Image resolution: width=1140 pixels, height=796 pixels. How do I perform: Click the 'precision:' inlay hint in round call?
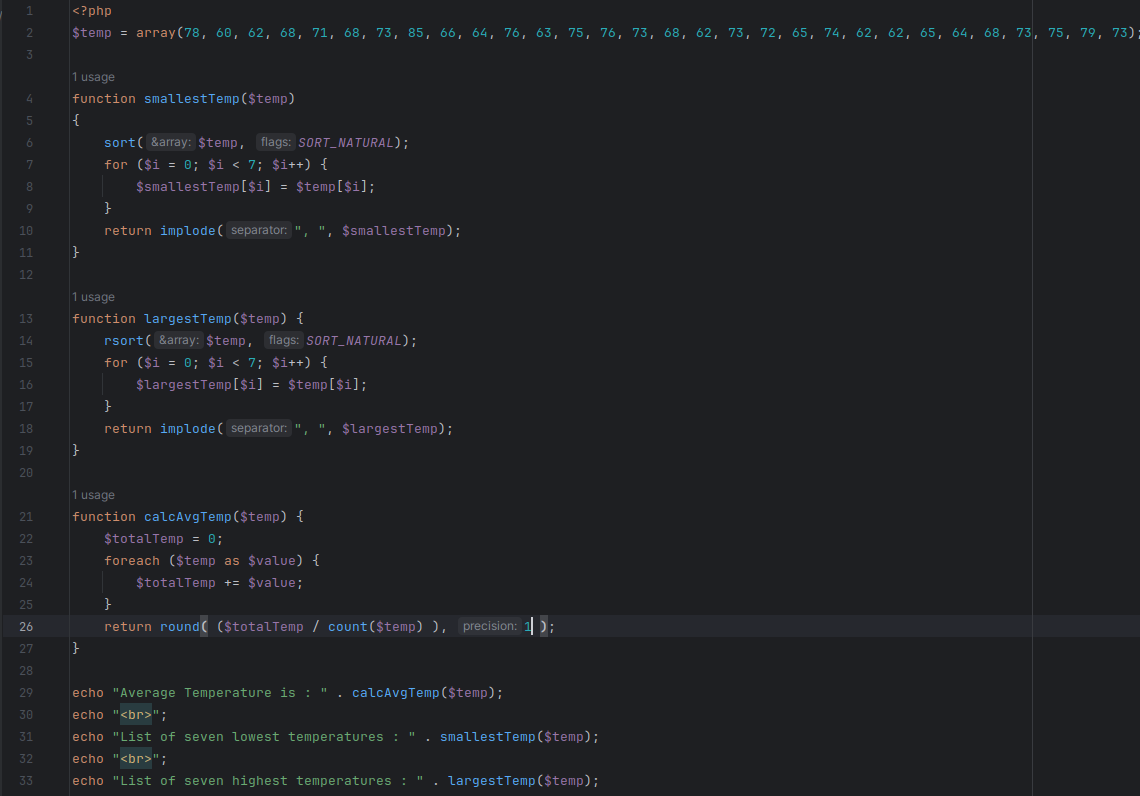tap(490, 627)
